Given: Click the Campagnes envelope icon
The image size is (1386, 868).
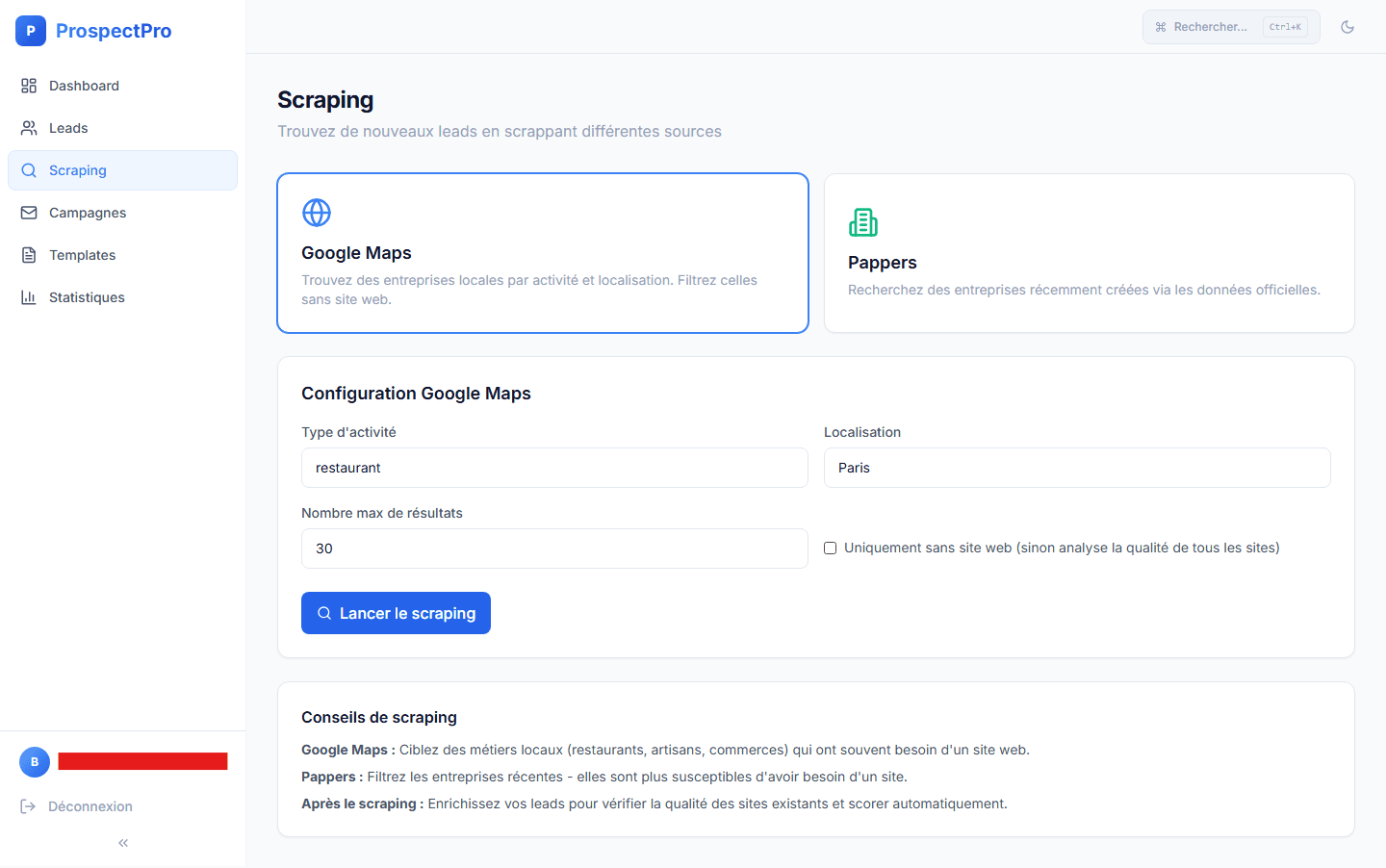Looking at the screenshot, I should [x=29, y=213].
